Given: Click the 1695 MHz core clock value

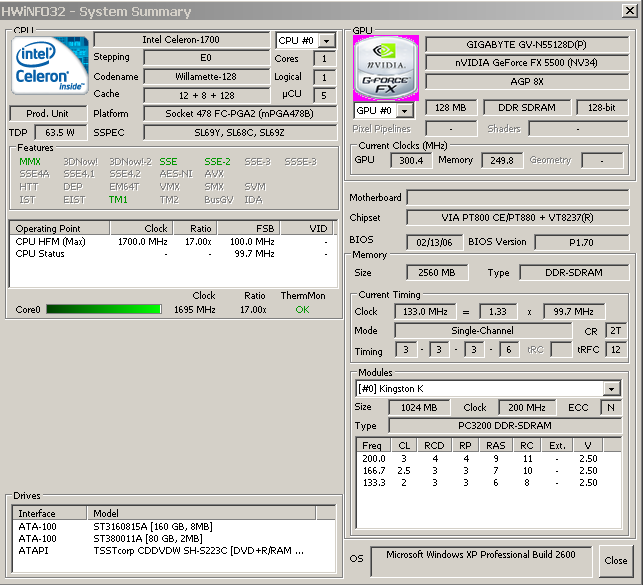Looking at the screenshot, I should coord(194,310).
